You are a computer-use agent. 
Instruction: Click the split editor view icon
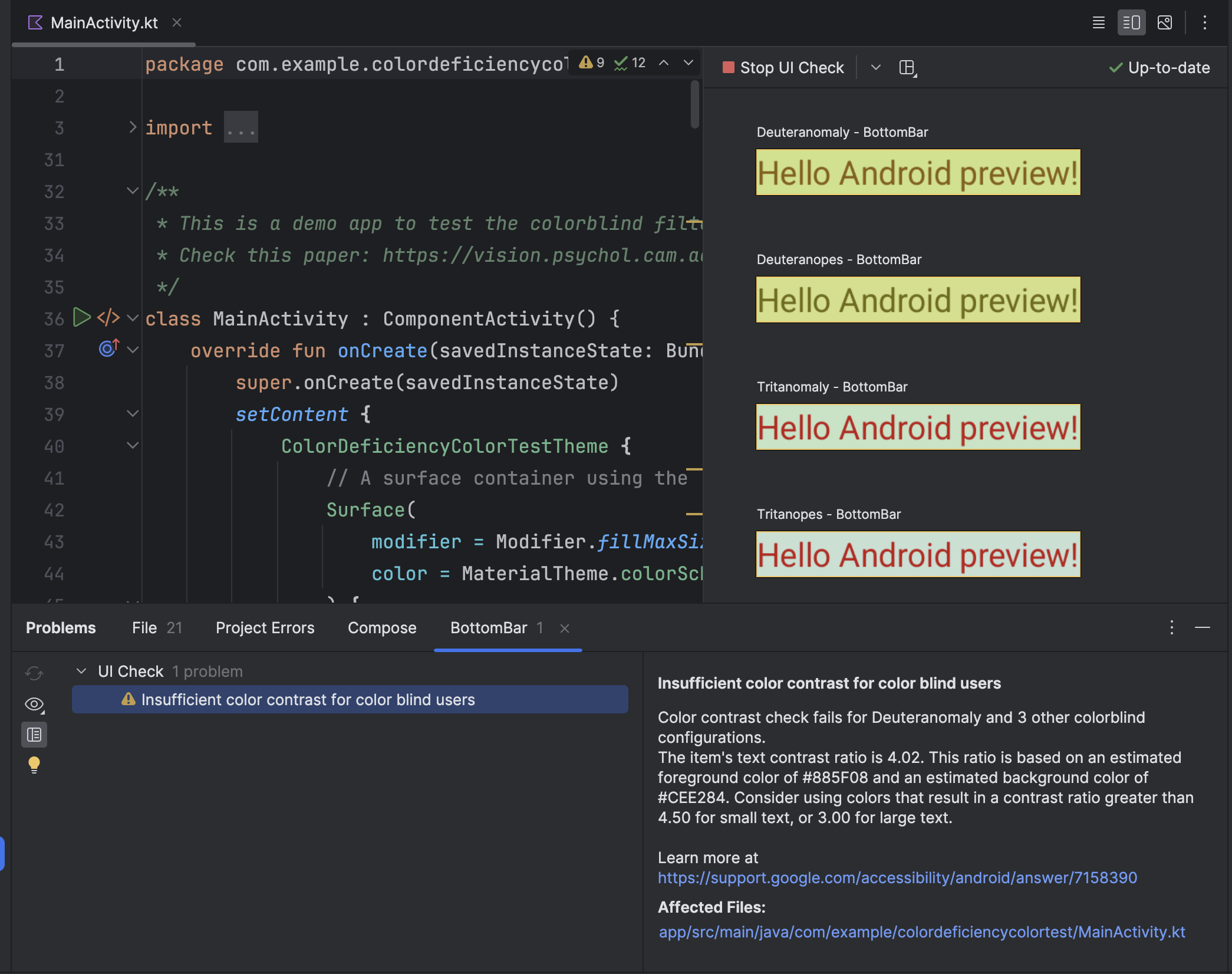pyautogui.click(x=1131, y=21)
